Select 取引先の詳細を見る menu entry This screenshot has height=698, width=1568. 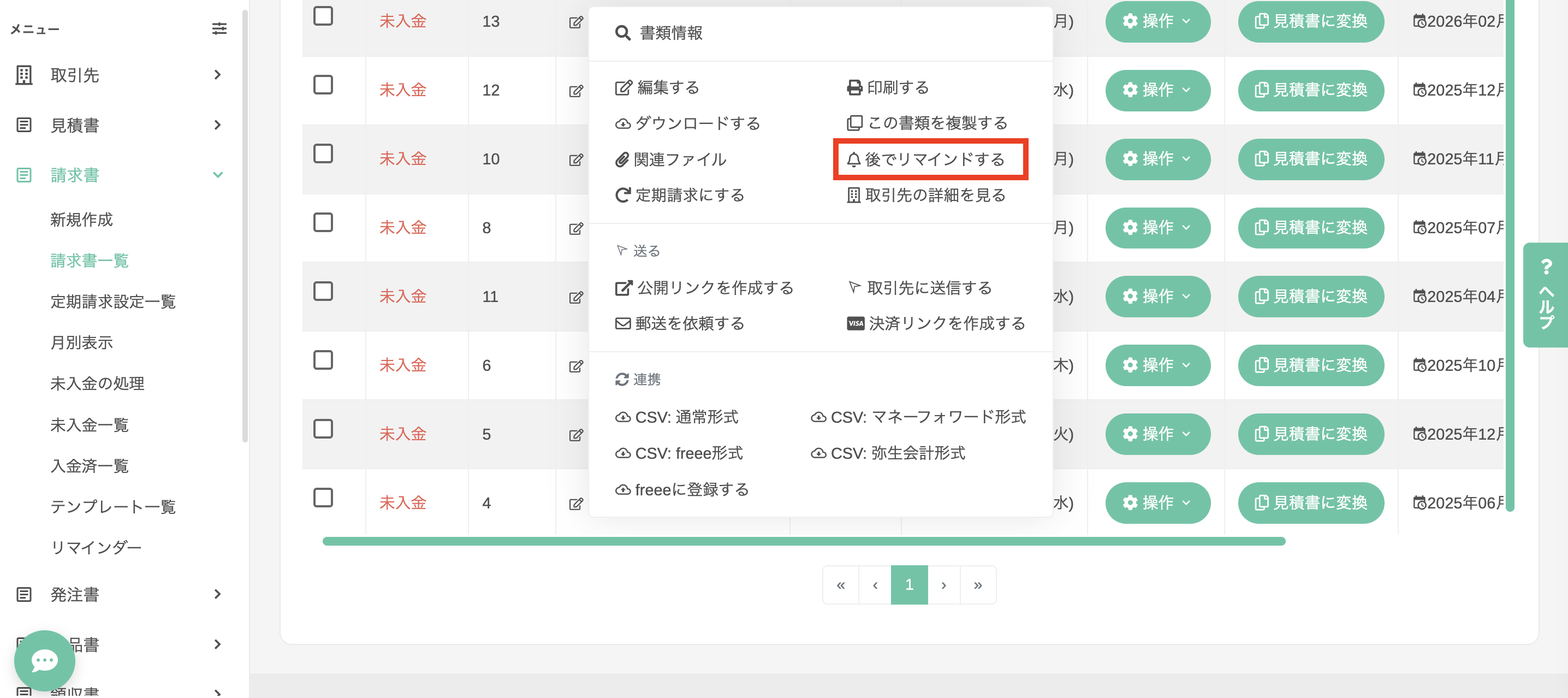pos(926,195)
